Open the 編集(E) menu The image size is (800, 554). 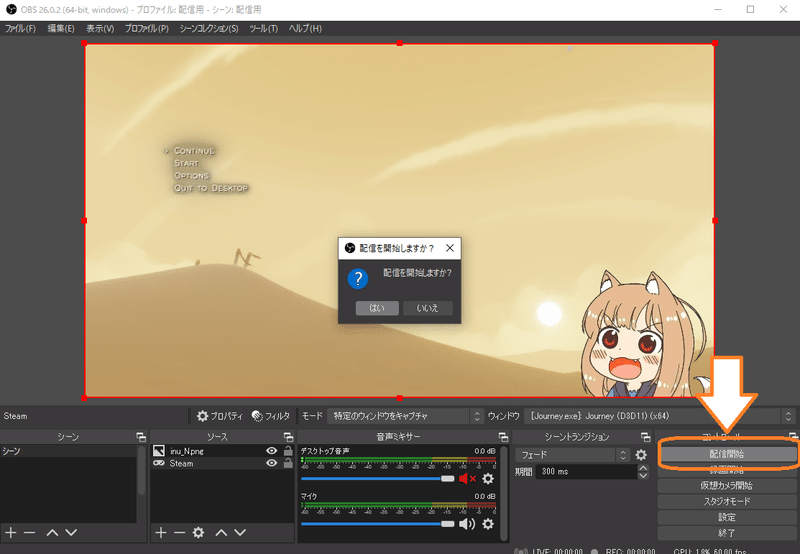(x=61, y=29)
